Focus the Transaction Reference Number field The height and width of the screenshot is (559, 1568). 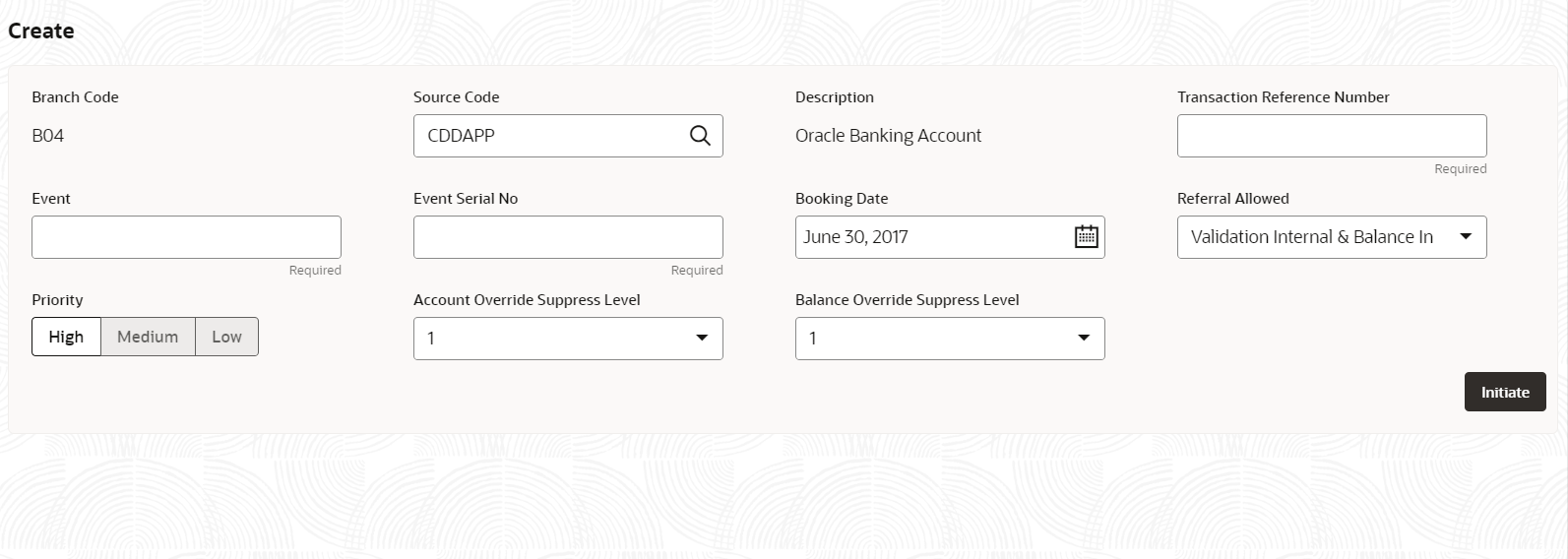pyautogui.click(x=1332, y=136)
